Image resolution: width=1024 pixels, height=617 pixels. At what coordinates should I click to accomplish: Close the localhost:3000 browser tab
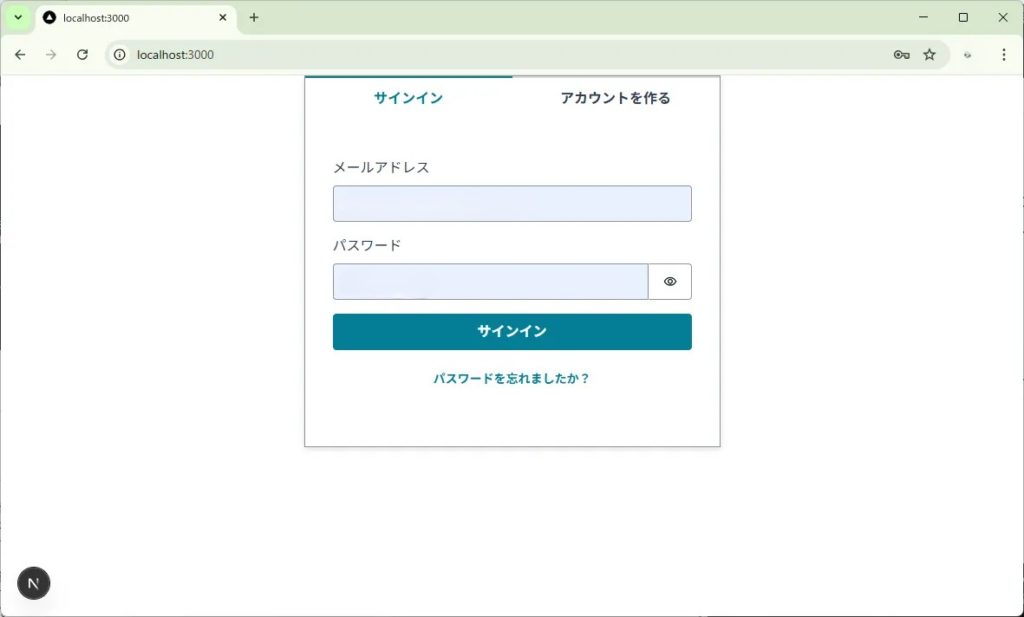[223, 18]
